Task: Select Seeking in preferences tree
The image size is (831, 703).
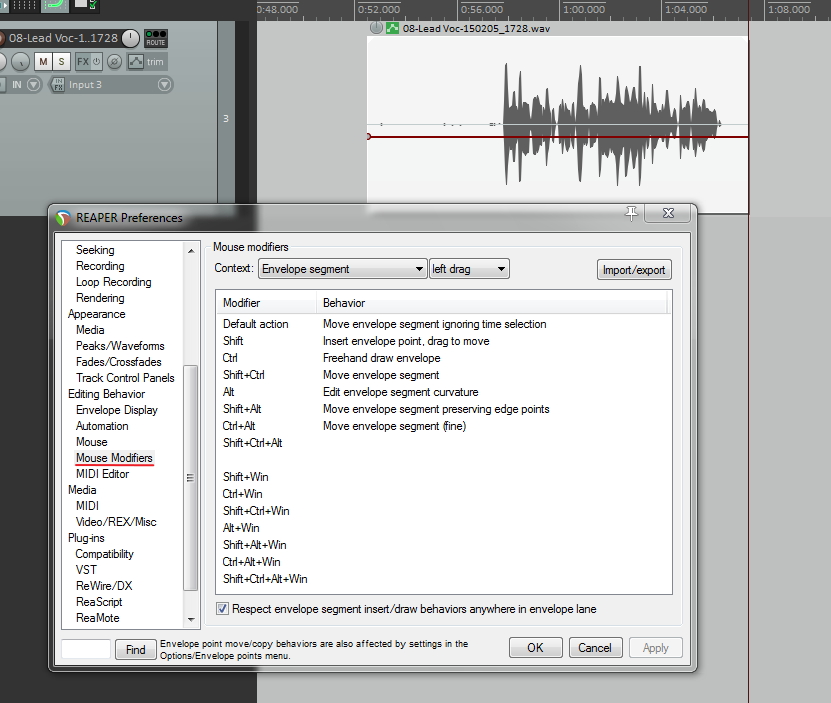Action: (95, 250)
